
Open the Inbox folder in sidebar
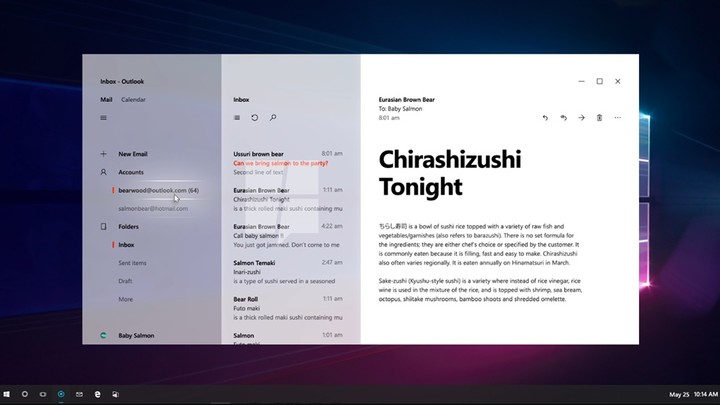pos(126,245)
